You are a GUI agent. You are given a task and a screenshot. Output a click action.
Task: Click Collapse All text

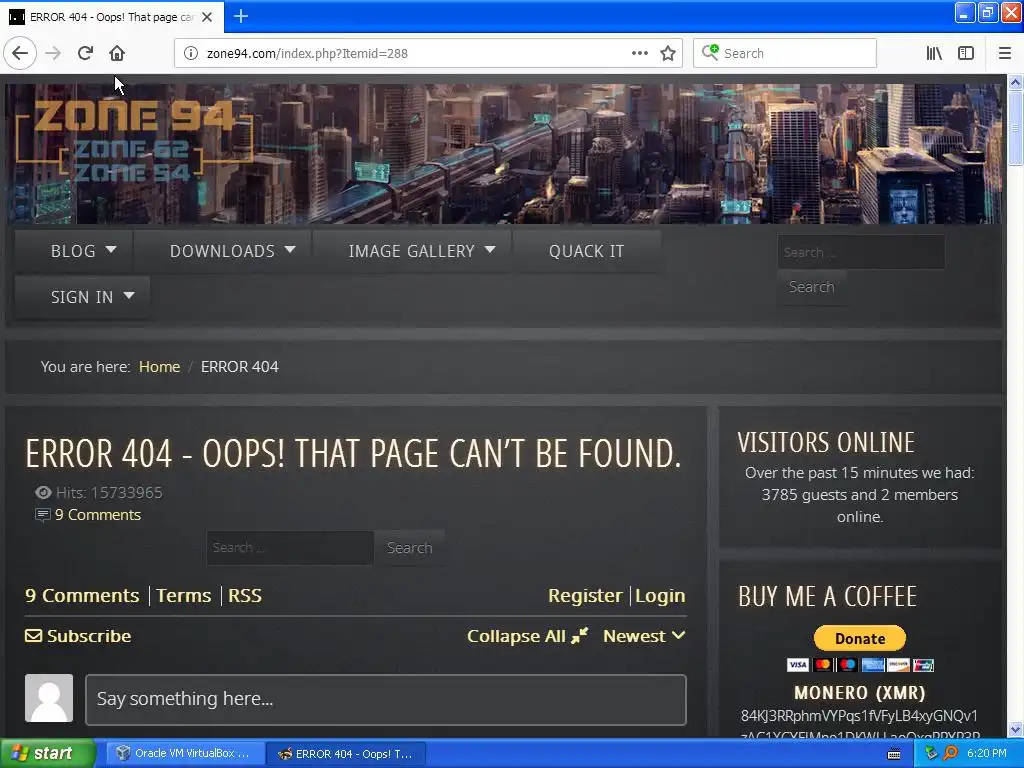[x=516, y=636]
